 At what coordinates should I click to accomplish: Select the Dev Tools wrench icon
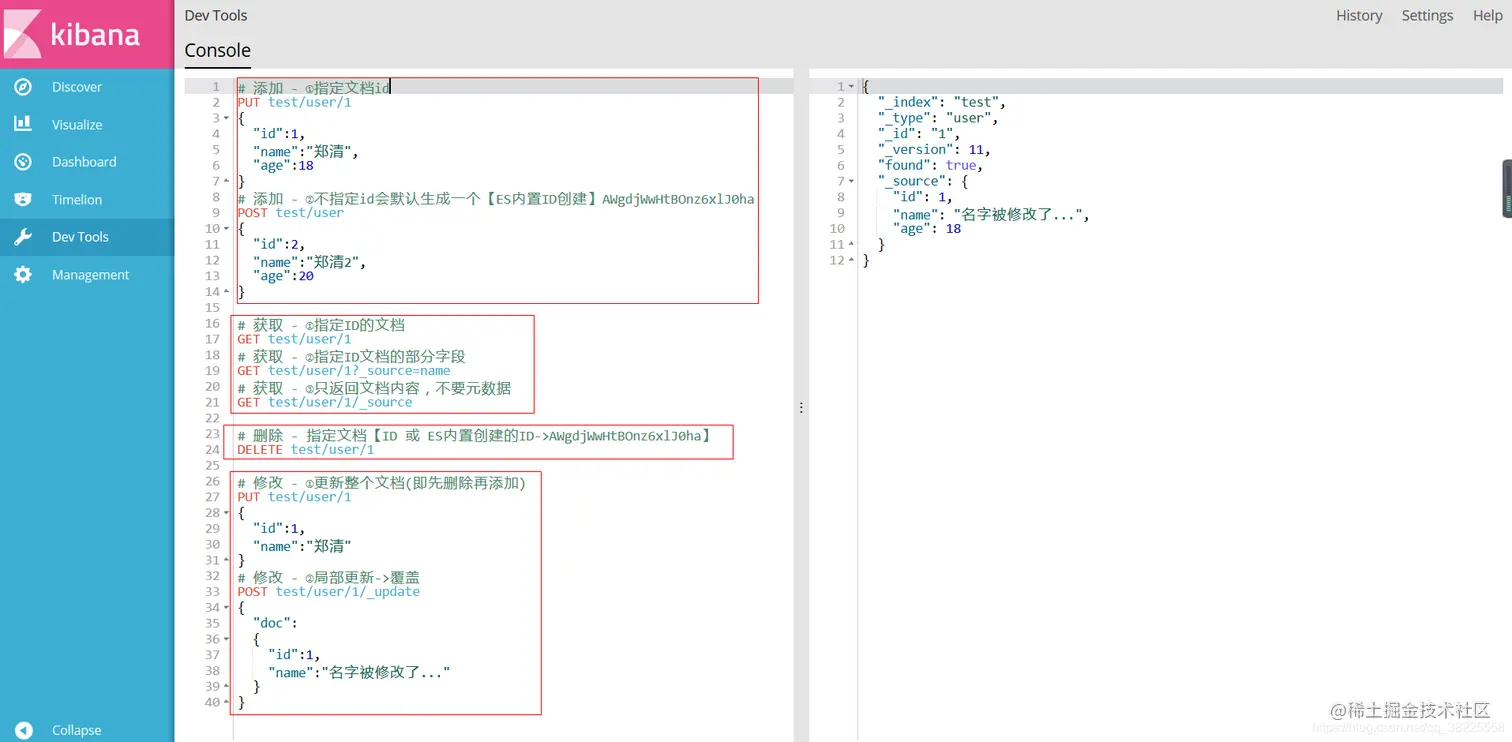[23, 237]
